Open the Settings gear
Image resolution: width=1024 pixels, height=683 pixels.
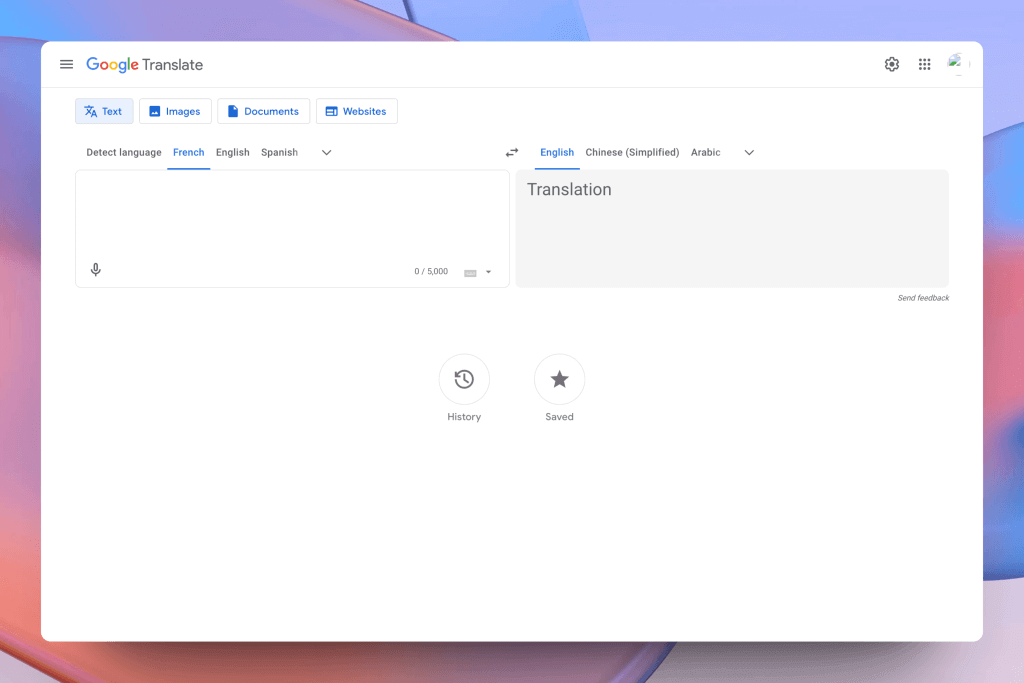891,64
